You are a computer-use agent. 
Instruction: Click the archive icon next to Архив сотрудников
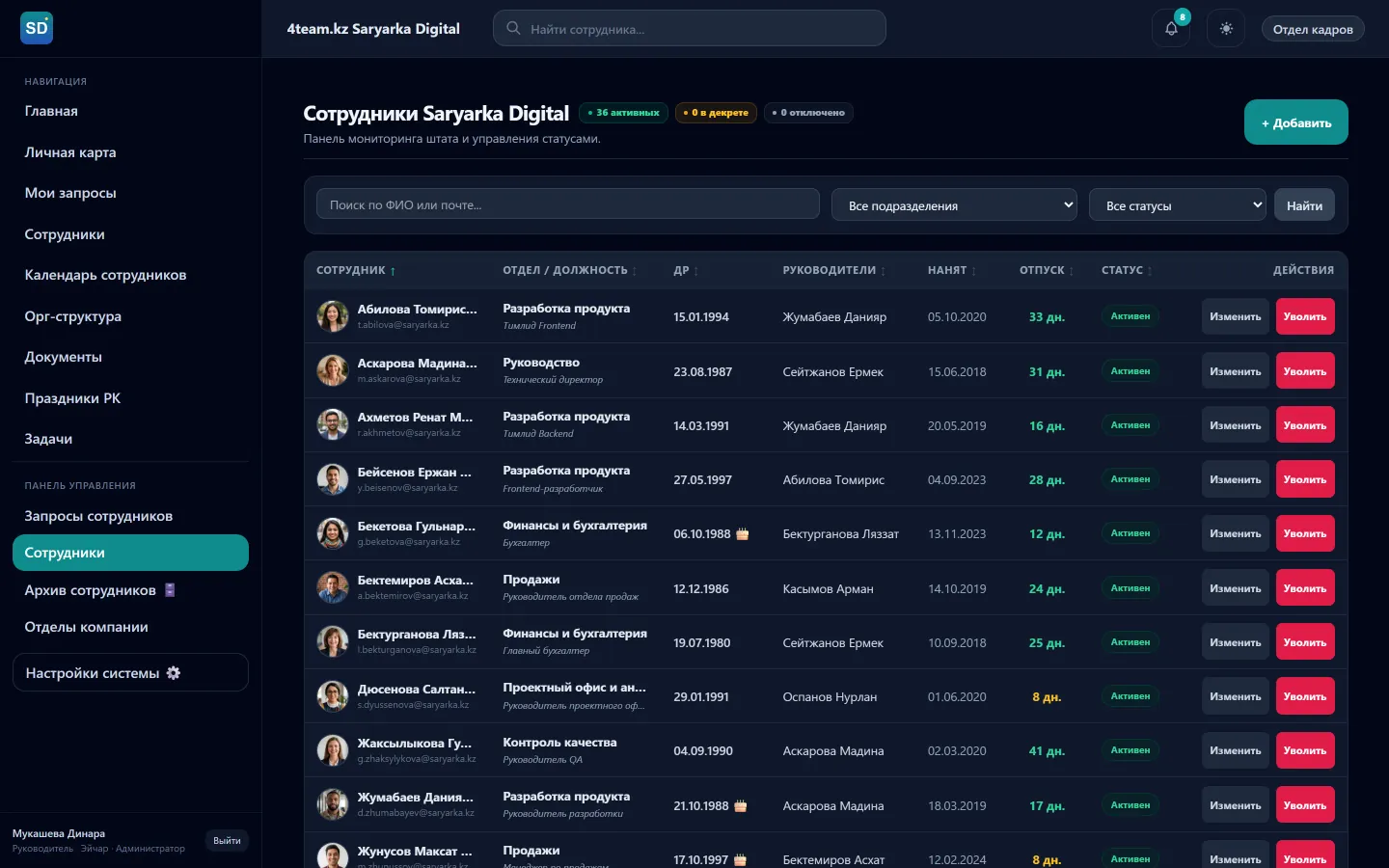(x=170, y=590)
